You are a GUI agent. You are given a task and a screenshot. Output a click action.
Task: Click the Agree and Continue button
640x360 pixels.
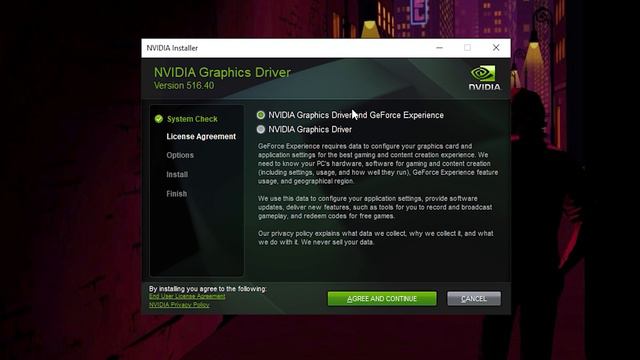(382, 299)
